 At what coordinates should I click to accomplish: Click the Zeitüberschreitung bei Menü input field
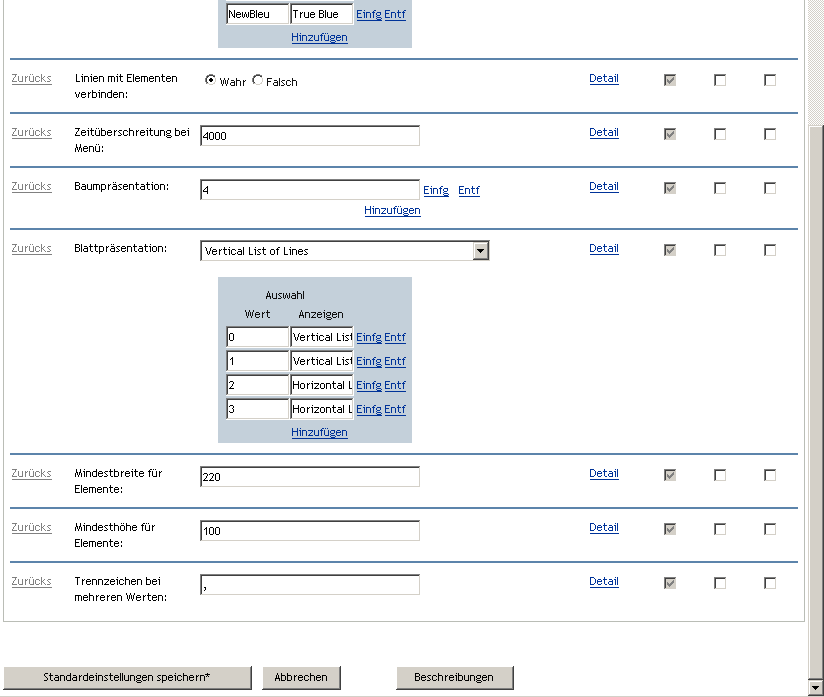pyautogui.click(x=309, y=136)
